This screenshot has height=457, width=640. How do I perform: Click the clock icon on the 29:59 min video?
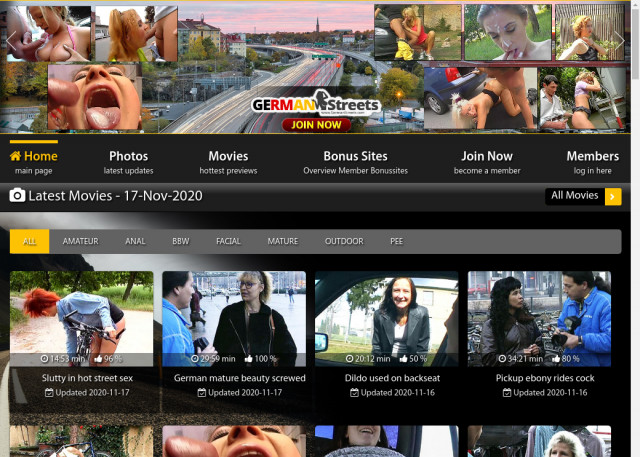(x=195, y=359)
